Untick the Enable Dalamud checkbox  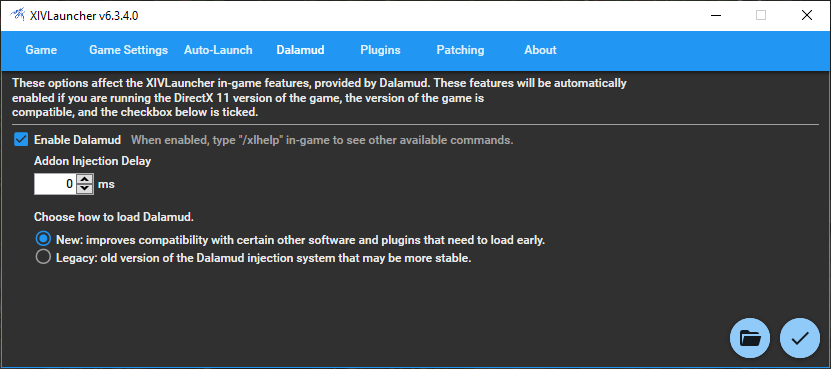(21, 140)
